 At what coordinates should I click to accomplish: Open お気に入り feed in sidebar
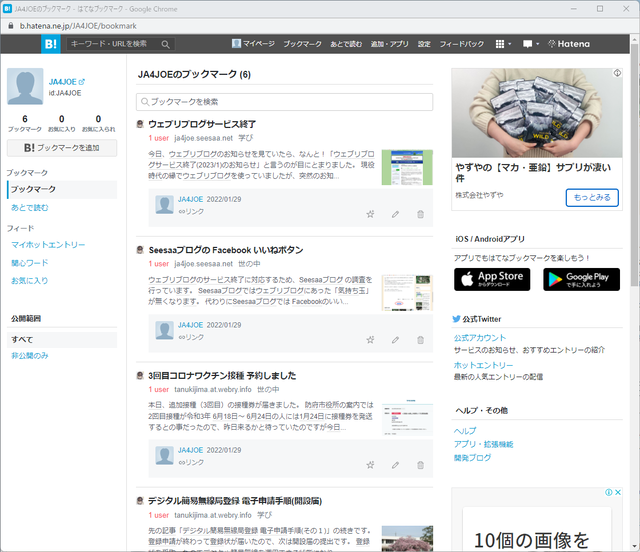[30, 280]
